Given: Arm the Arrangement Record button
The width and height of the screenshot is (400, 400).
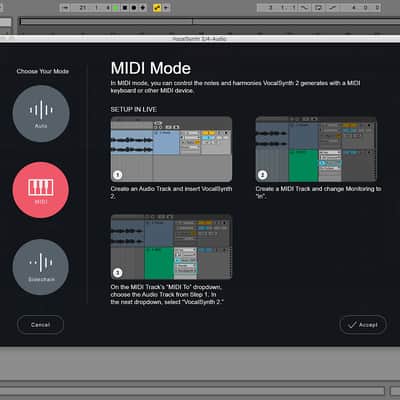Looking at the screenshot, I should pyautogui.click(x=134, y=7).
